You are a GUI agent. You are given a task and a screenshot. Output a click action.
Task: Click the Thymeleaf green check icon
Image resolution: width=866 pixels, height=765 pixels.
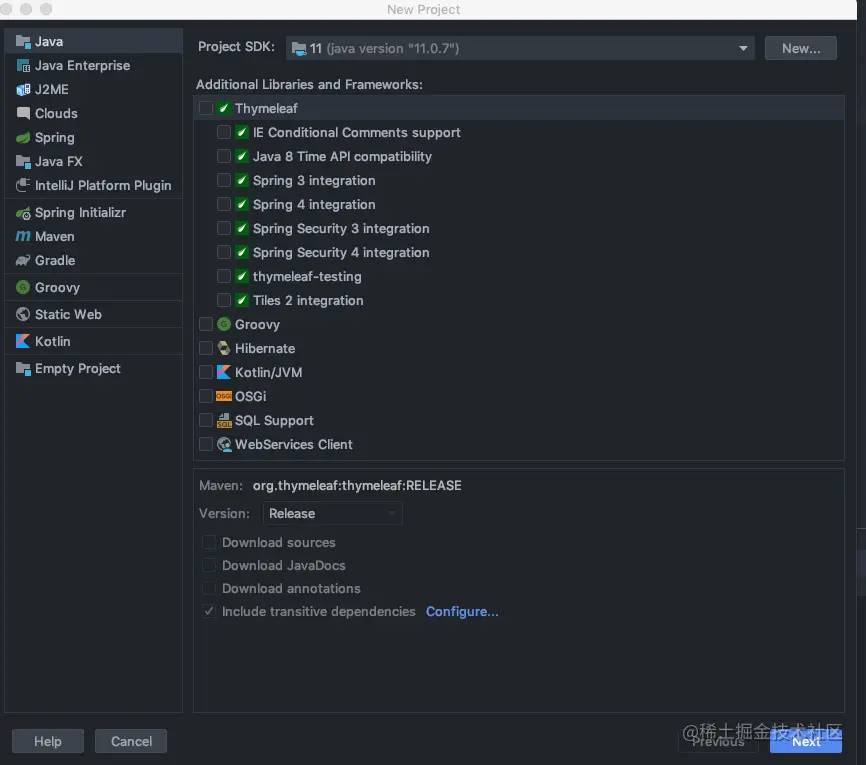(224, 108)
